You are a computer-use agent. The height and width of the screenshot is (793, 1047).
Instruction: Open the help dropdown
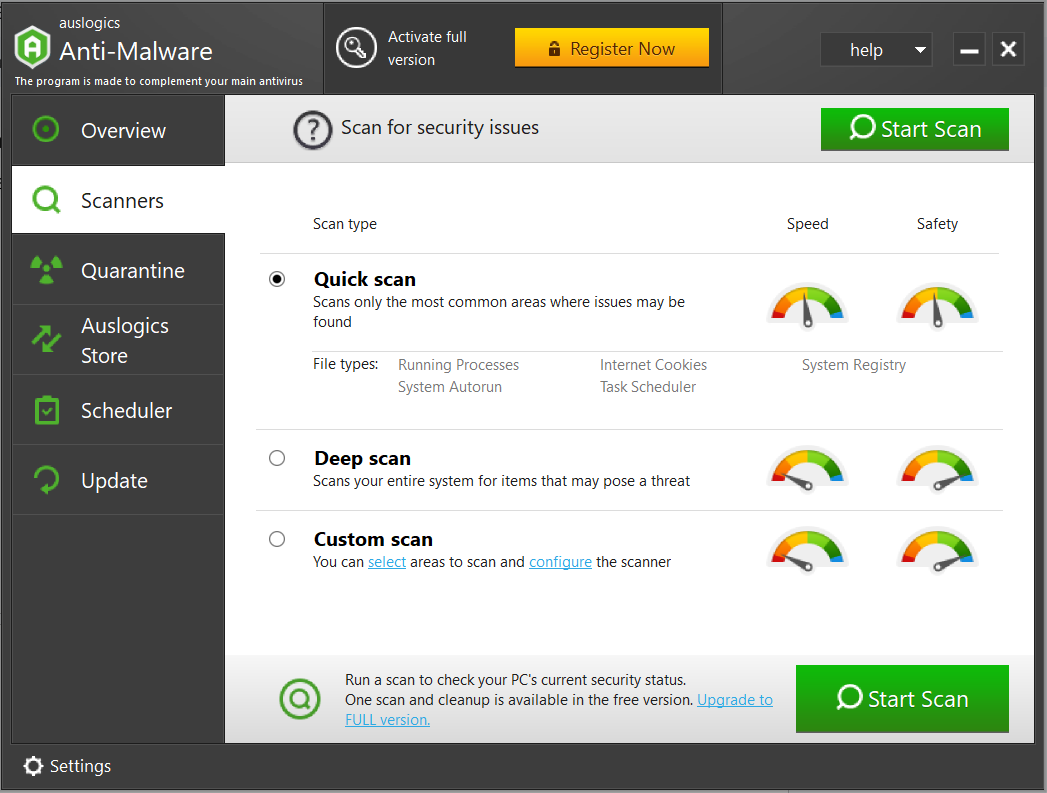click(x=876, y=49)
